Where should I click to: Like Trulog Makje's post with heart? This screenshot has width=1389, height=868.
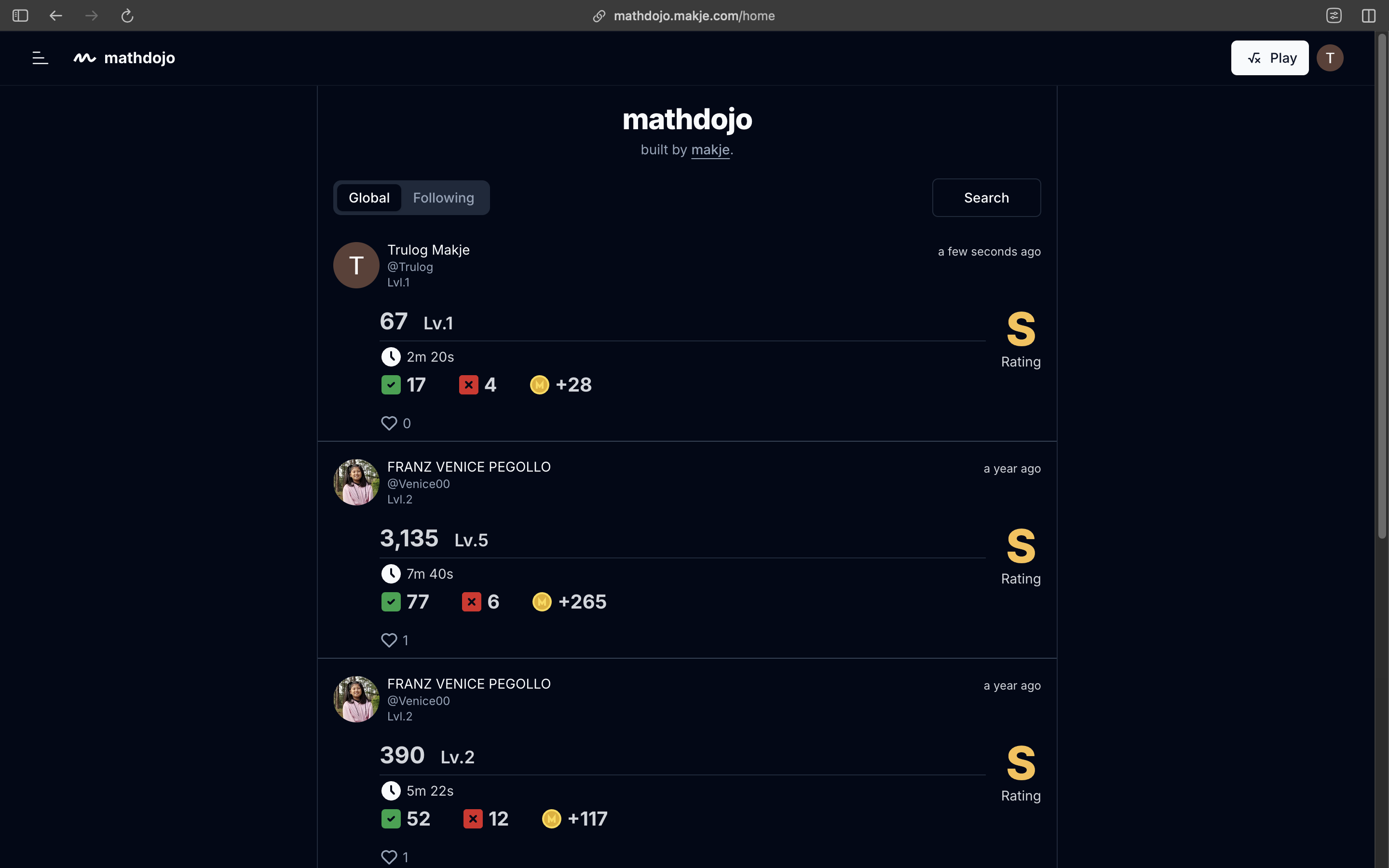click(x=389, y=423)
